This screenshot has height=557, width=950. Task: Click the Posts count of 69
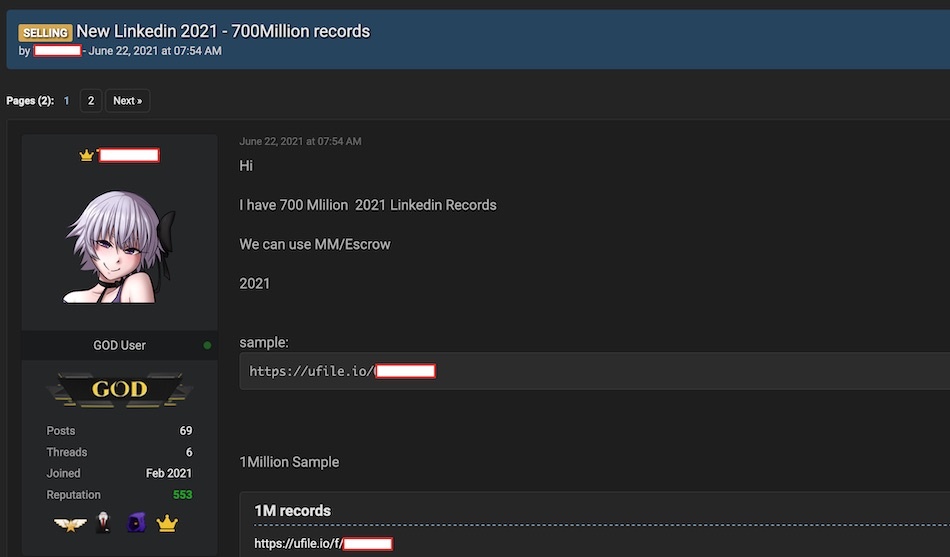[x=185, y=431]
